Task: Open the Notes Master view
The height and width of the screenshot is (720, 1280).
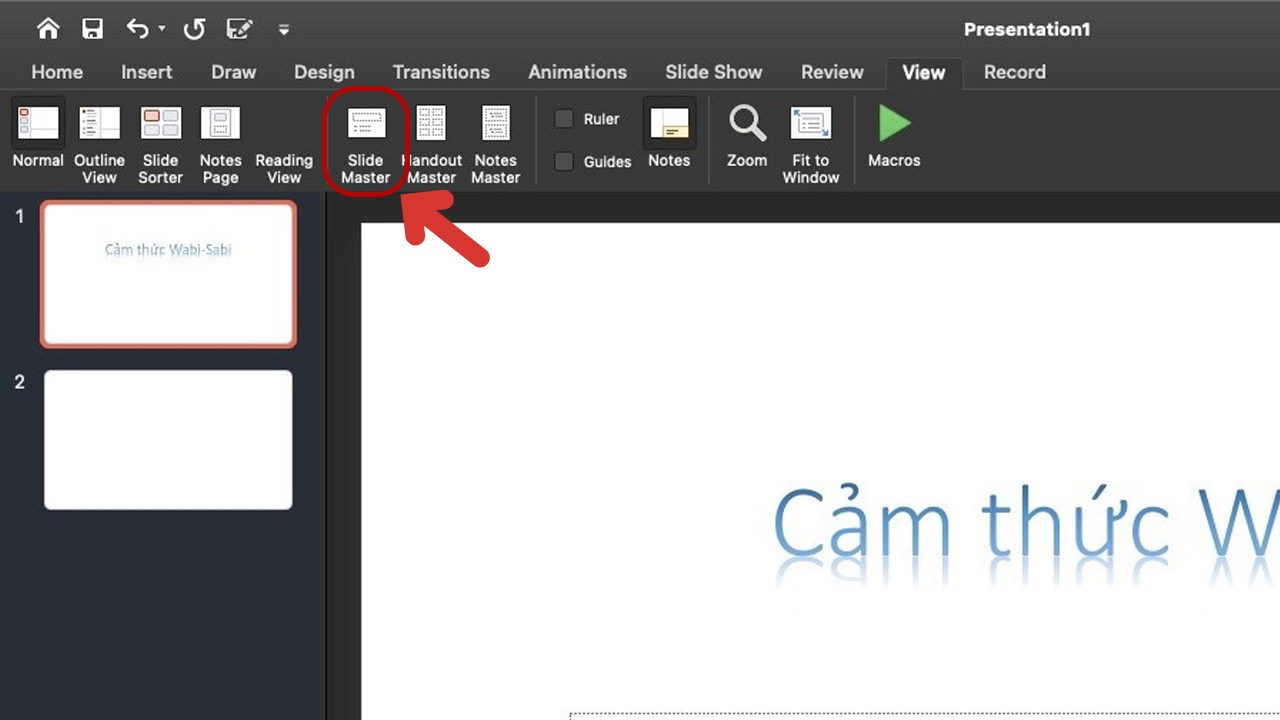Action: coord(496,146)
